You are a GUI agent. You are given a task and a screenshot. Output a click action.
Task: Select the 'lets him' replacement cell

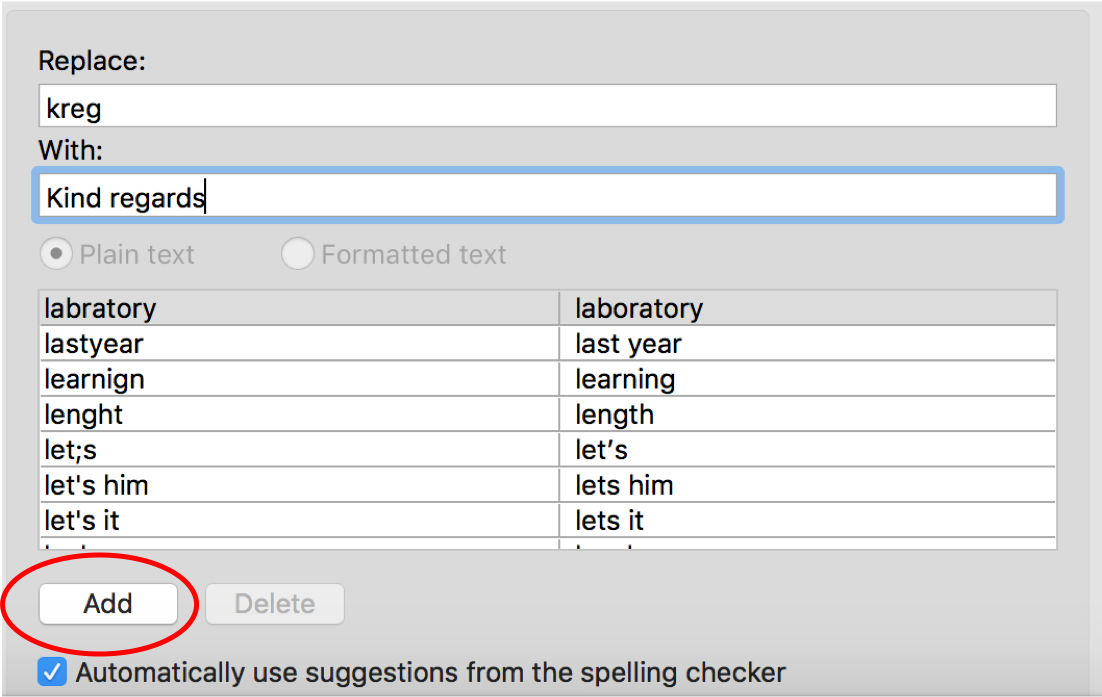(x=624, y=485)
